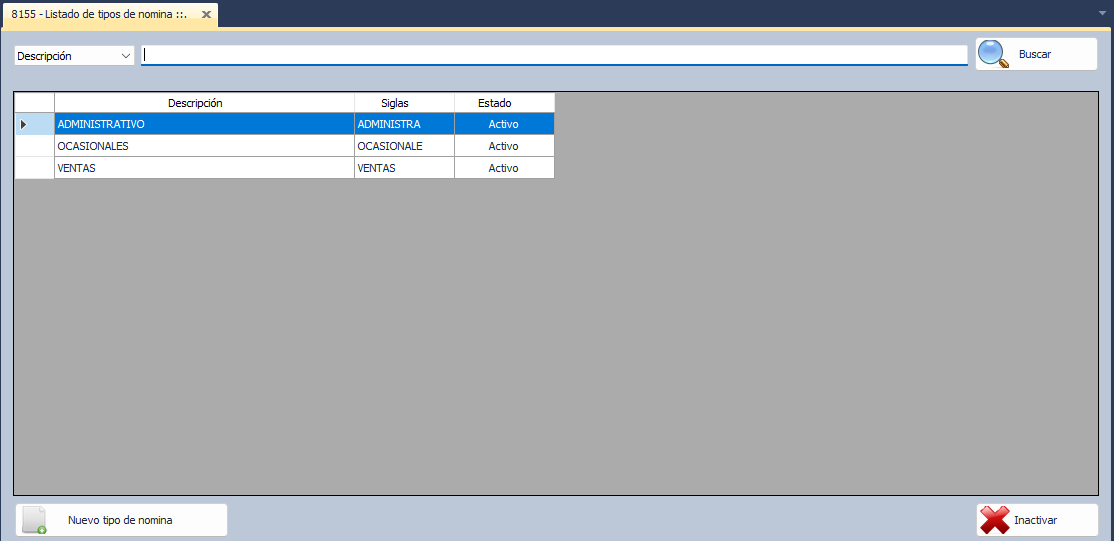Click the red X Inactivar icon
This screenshot has width=1114, height=541.
pyautogui.click(x=995, y=520)
